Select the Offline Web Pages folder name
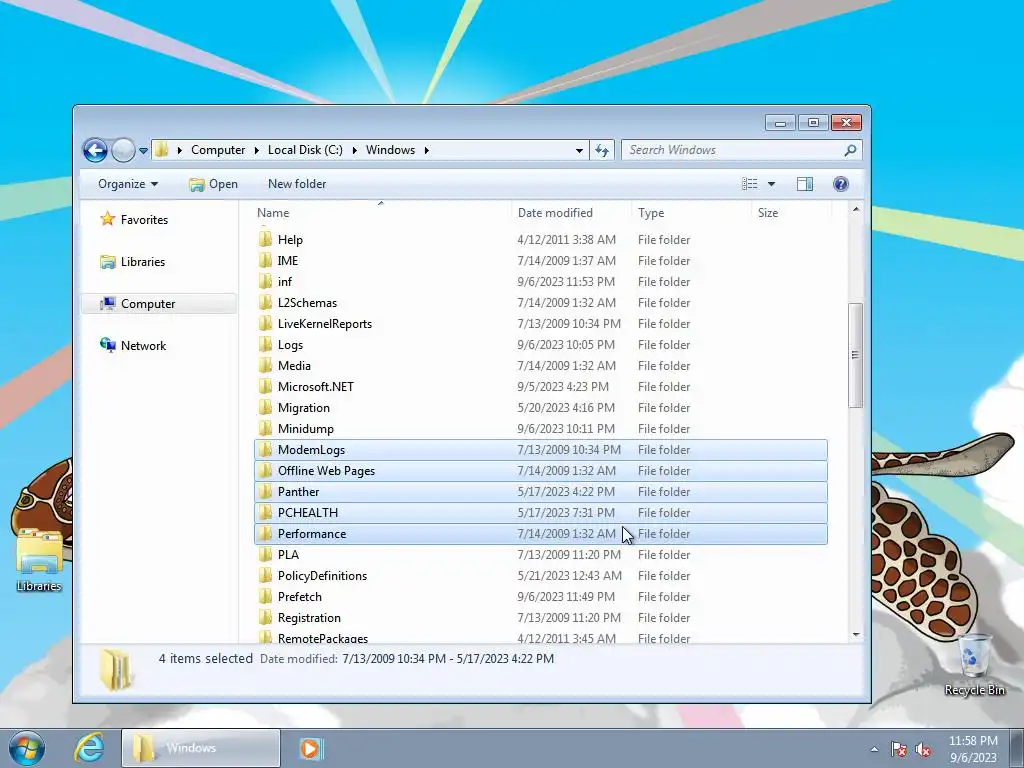This screenshot has width=1024, height=768. point(327,471)
